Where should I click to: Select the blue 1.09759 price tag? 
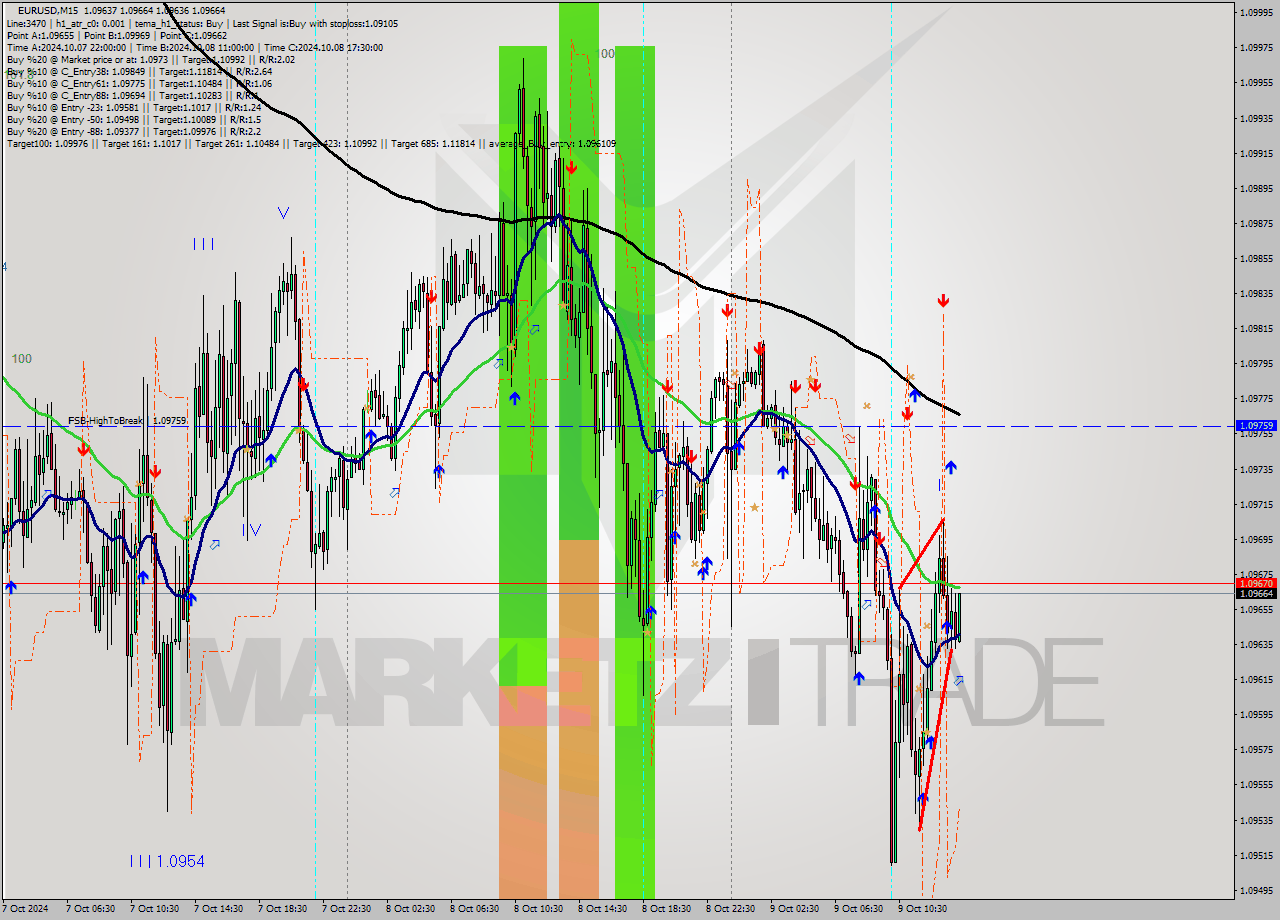point(1257,425)
